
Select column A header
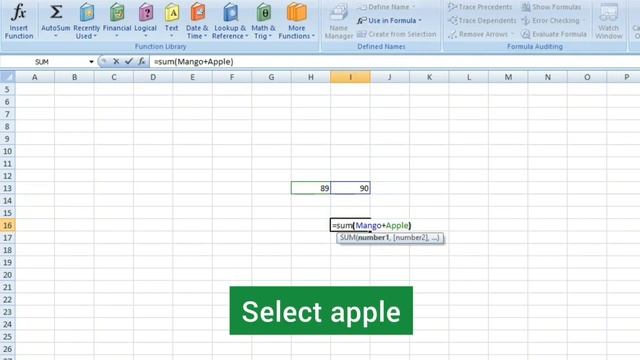(35, 77)
